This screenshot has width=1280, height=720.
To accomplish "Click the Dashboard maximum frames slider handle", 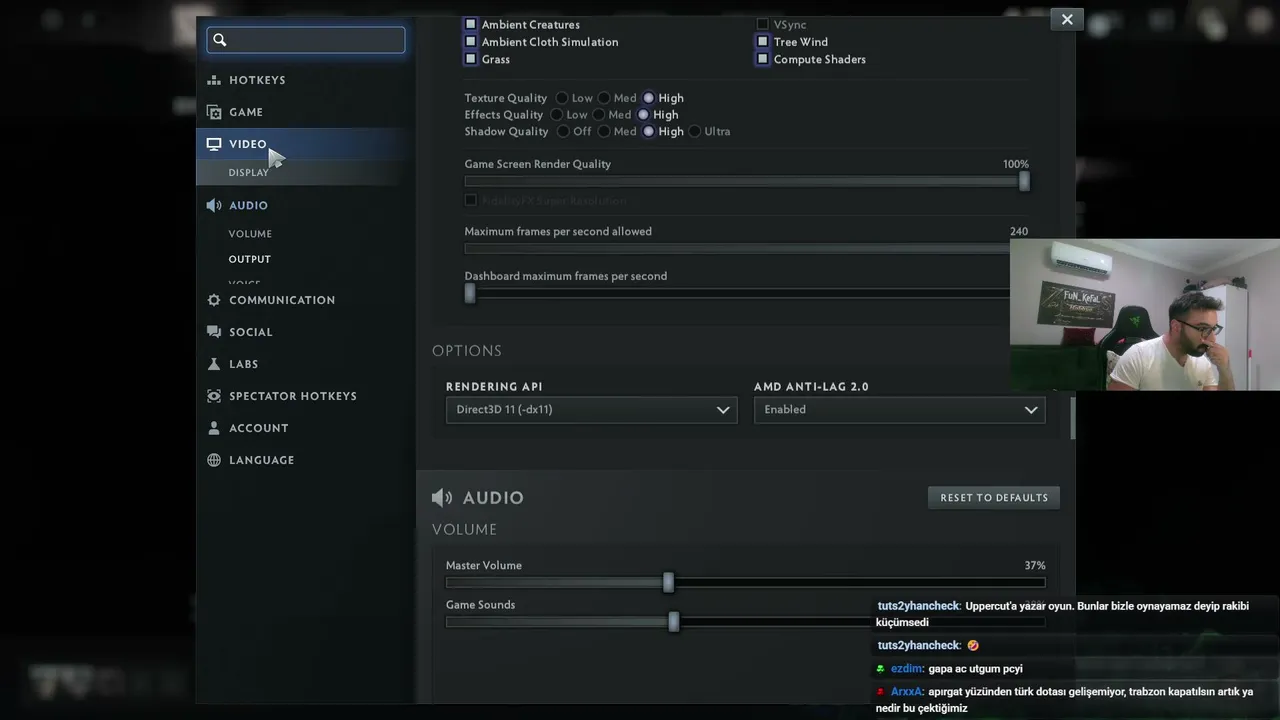I will [470, 293].
